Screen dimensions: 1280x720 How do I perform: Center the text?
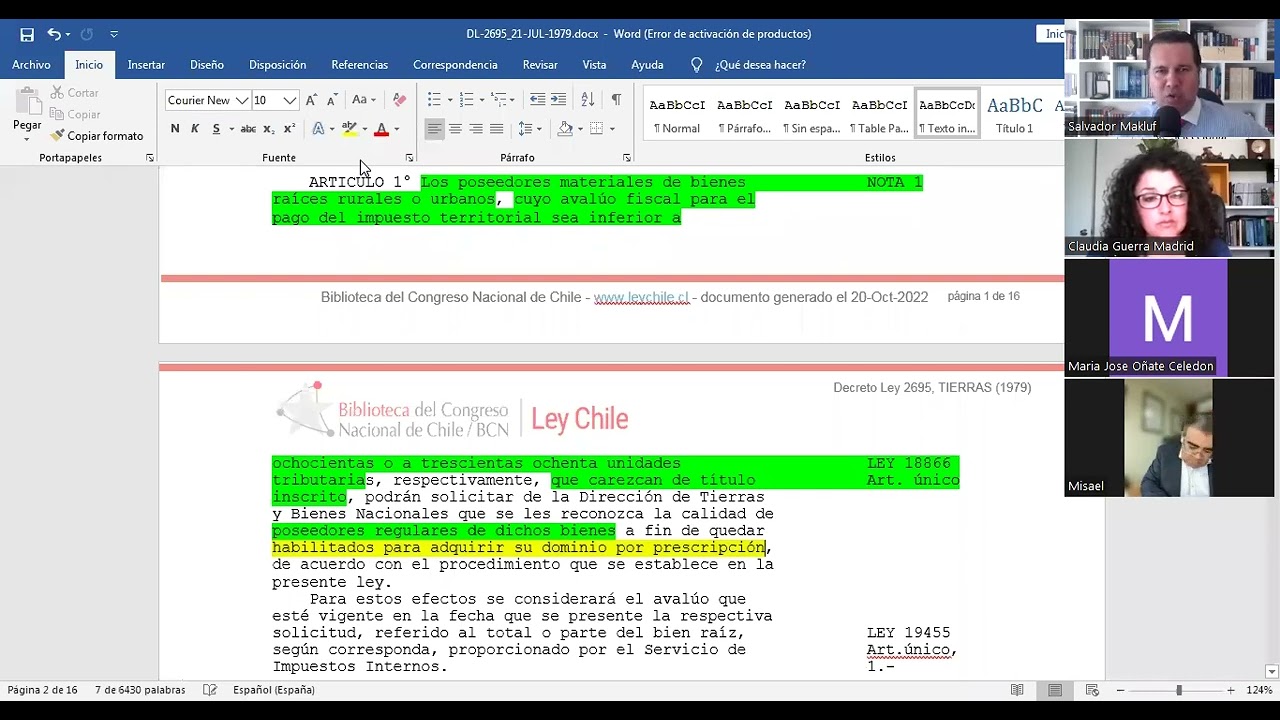click(455, 129)
